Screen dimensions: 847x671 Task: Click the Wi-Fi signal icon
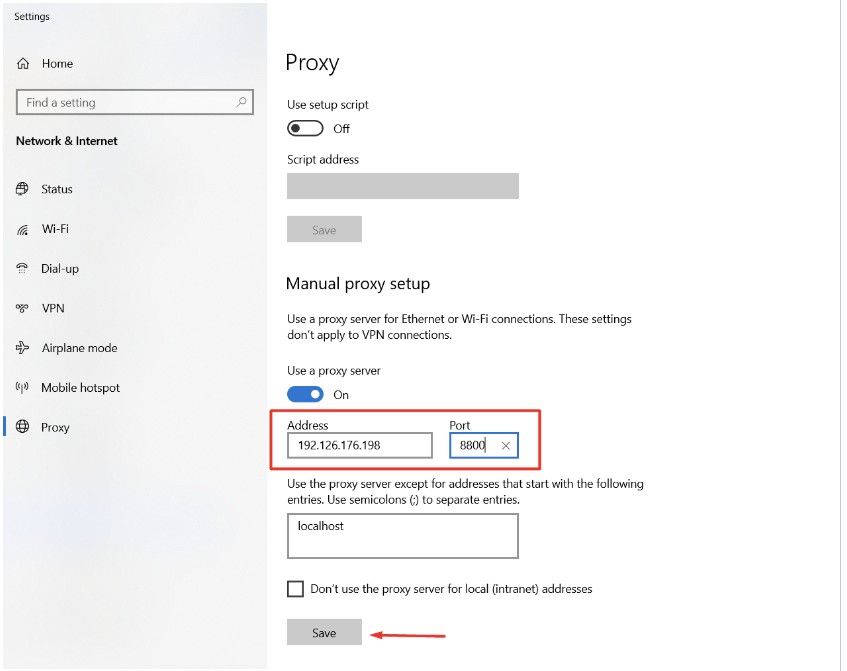(22, 229)
